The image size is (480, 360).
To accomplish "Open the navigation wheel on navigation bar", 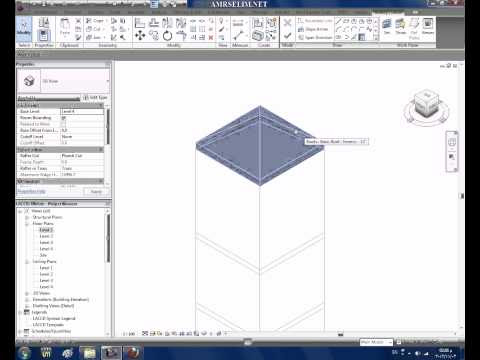I will pos(452,142).
